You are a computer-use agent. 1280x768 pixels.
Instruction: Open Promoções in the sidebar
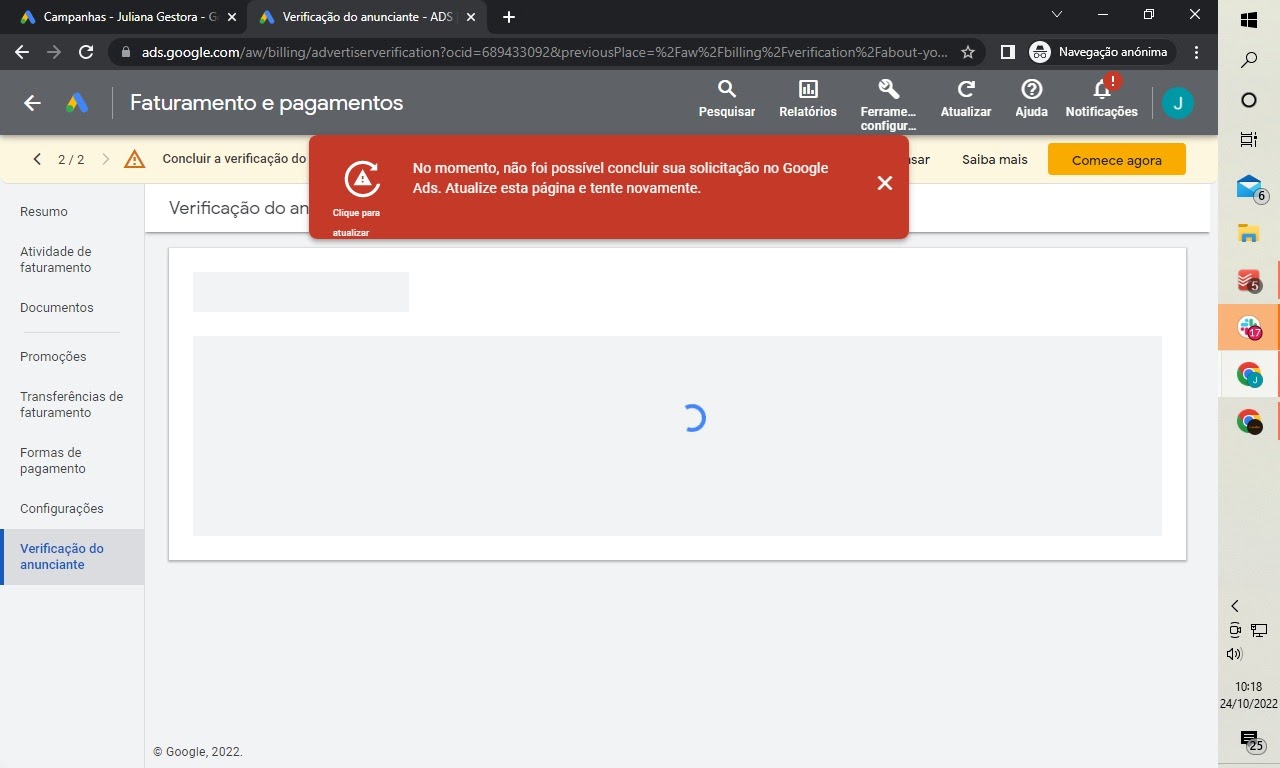pyautogui.click(x=53, y=357)
